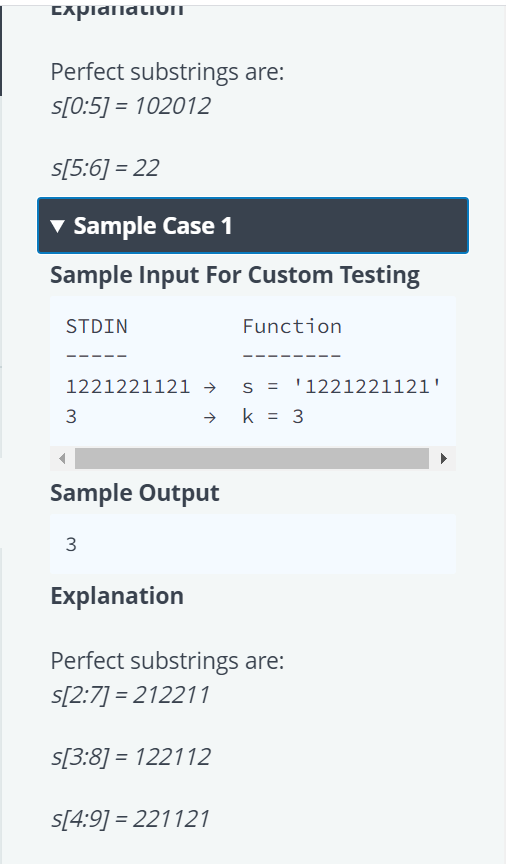Screen dimensions: 506x864
Task: Click the scrollbar right arrow under the input block
Action: click(443, 458)
